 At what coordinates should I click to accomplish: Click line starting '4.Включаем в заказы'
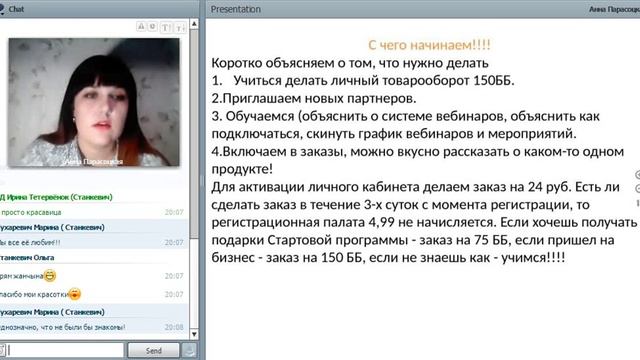tap(418, 151)
